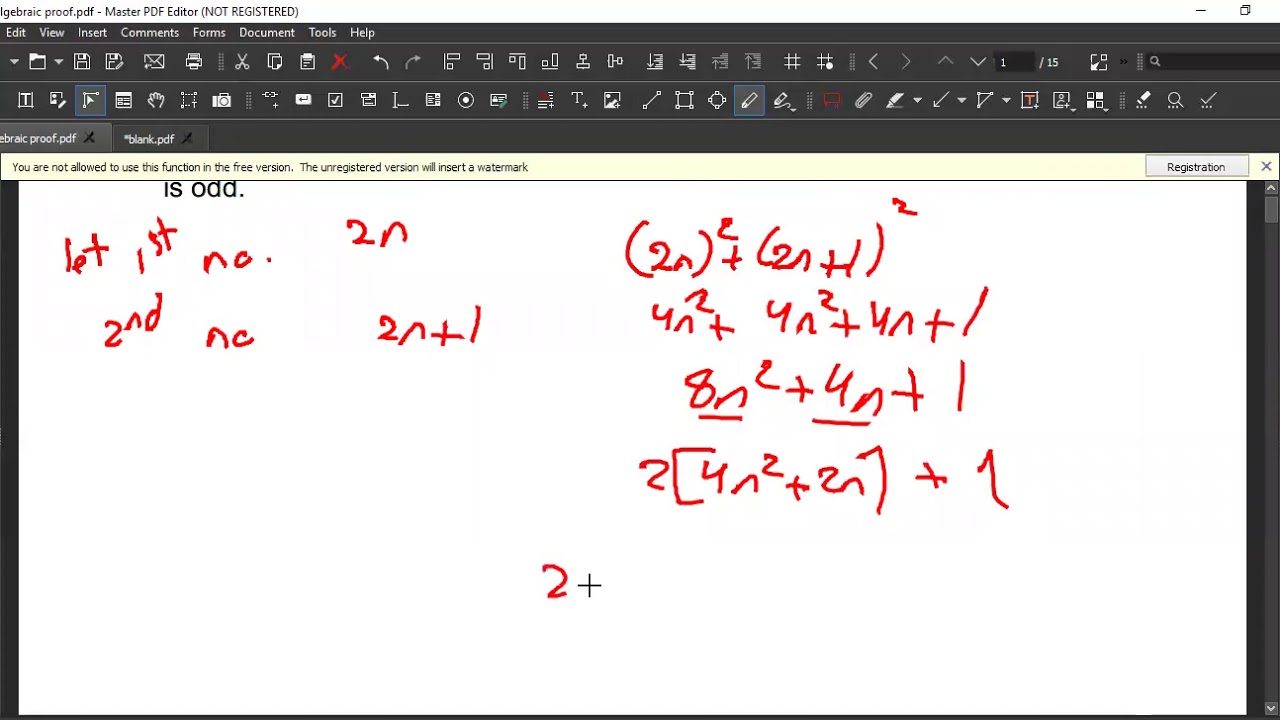Insert a checkbox form field

coord(336,100)
